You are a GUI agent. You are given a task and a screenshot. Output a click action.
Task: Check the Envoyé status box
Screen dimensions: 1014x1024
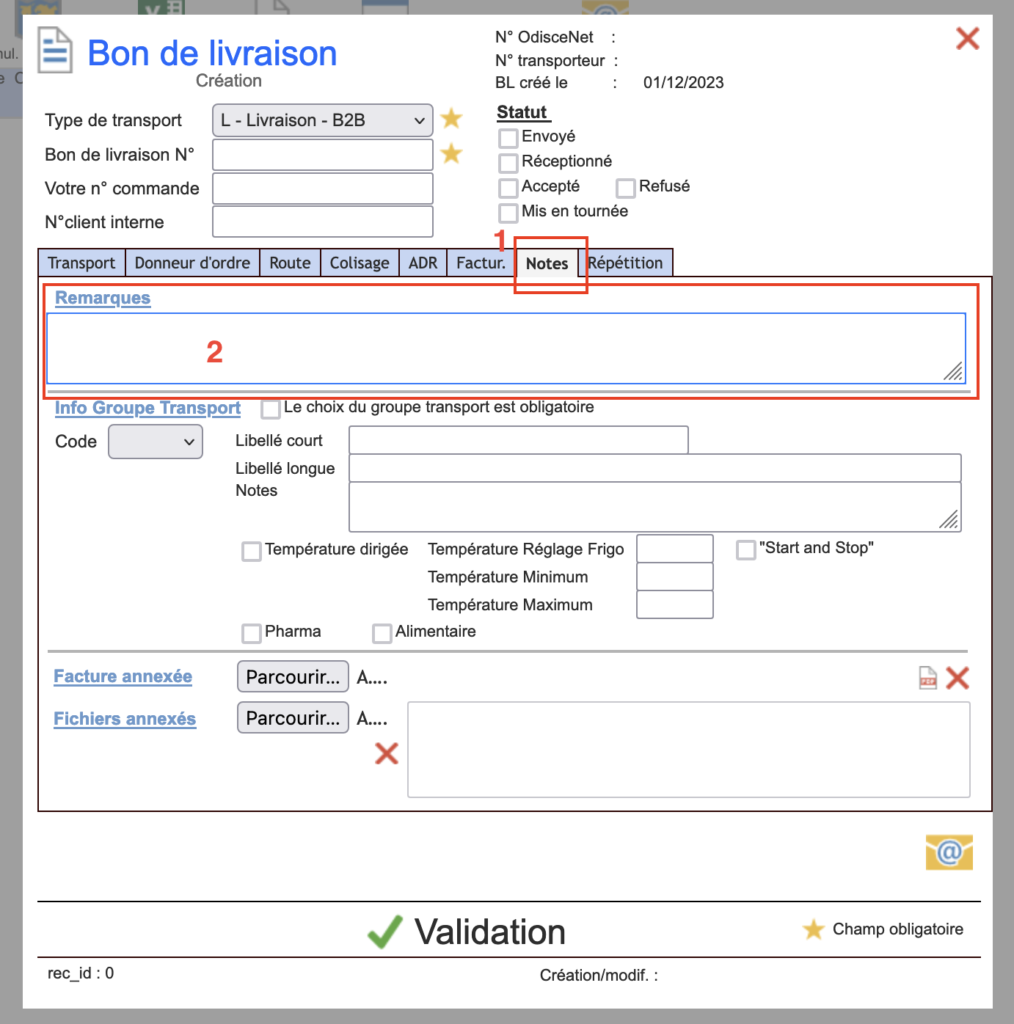[508, 138]
